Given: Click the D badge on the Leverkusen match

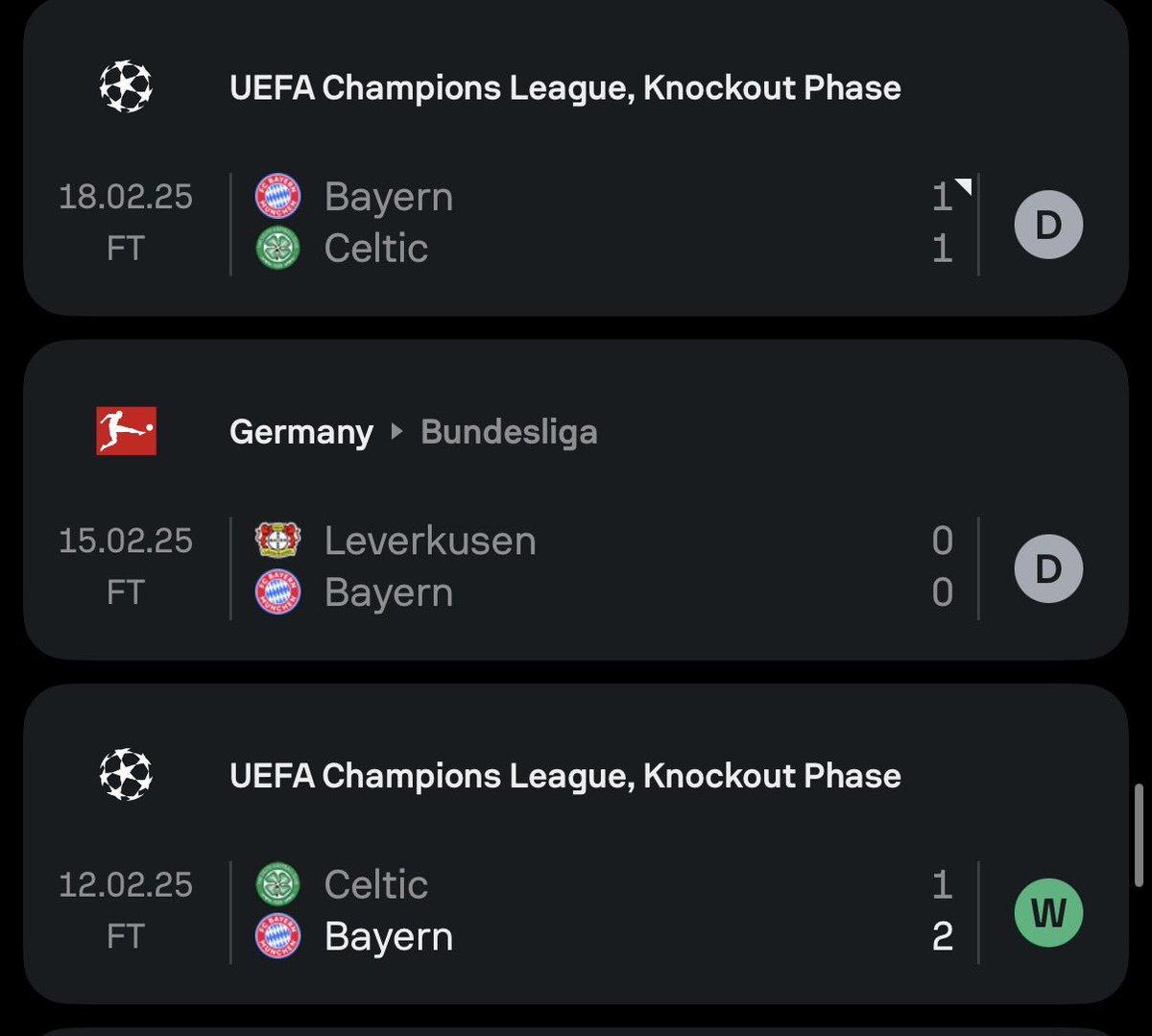Looking at the screenshot, I should click(x=1048, y=568).
